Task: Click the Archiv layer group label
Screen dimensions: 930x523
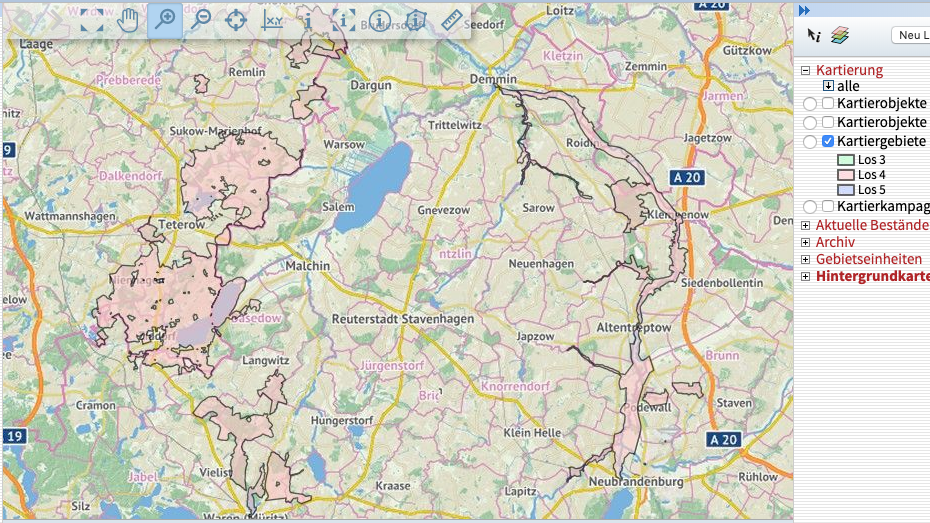Action: pyautogui.click(x=835, y=242)
